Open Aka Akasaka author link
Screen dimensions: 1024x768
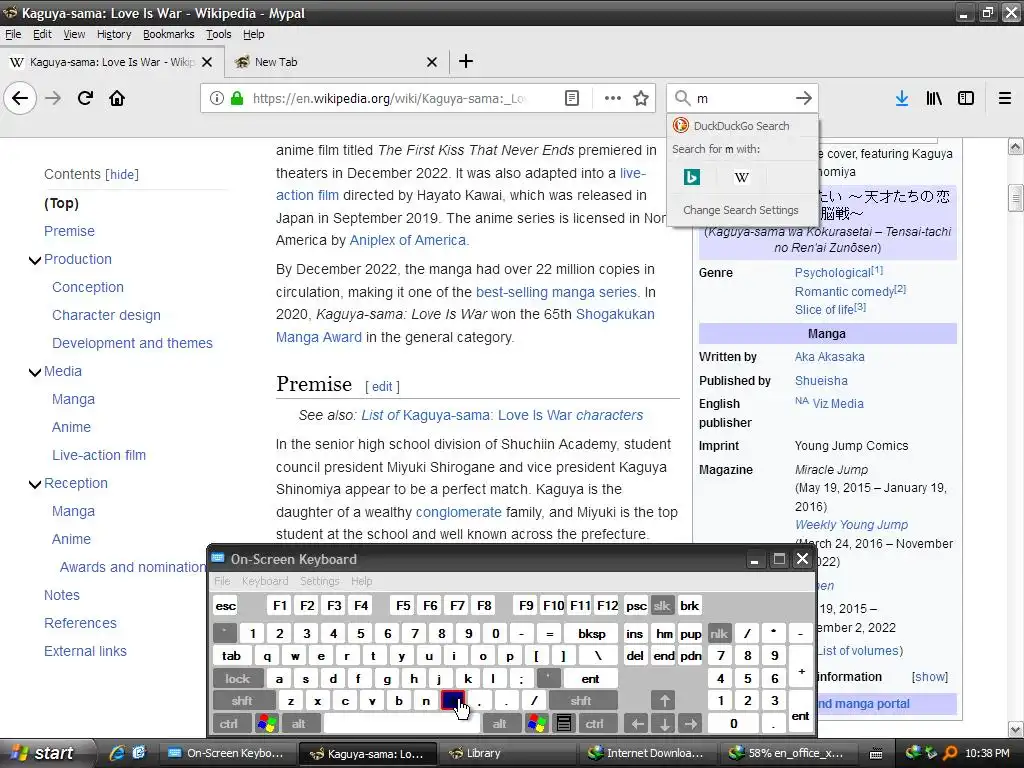click(829, 357)
